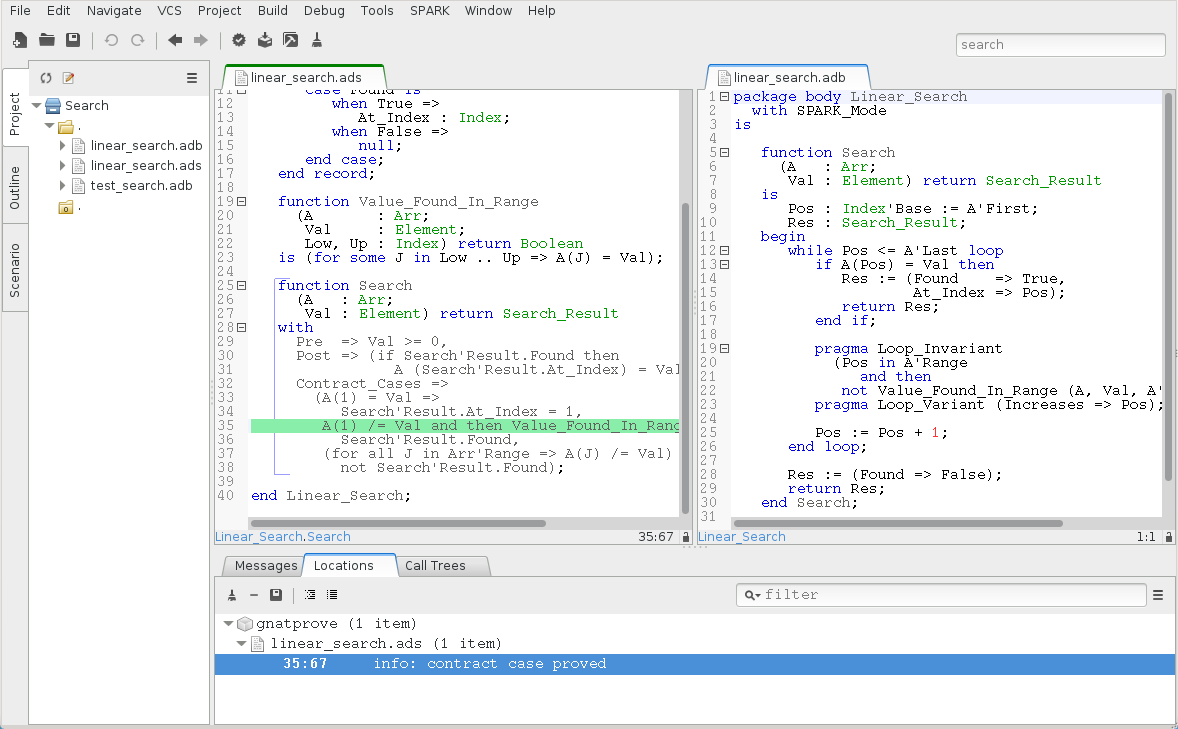Open the File menu
1178x729 pixels.
20,11
